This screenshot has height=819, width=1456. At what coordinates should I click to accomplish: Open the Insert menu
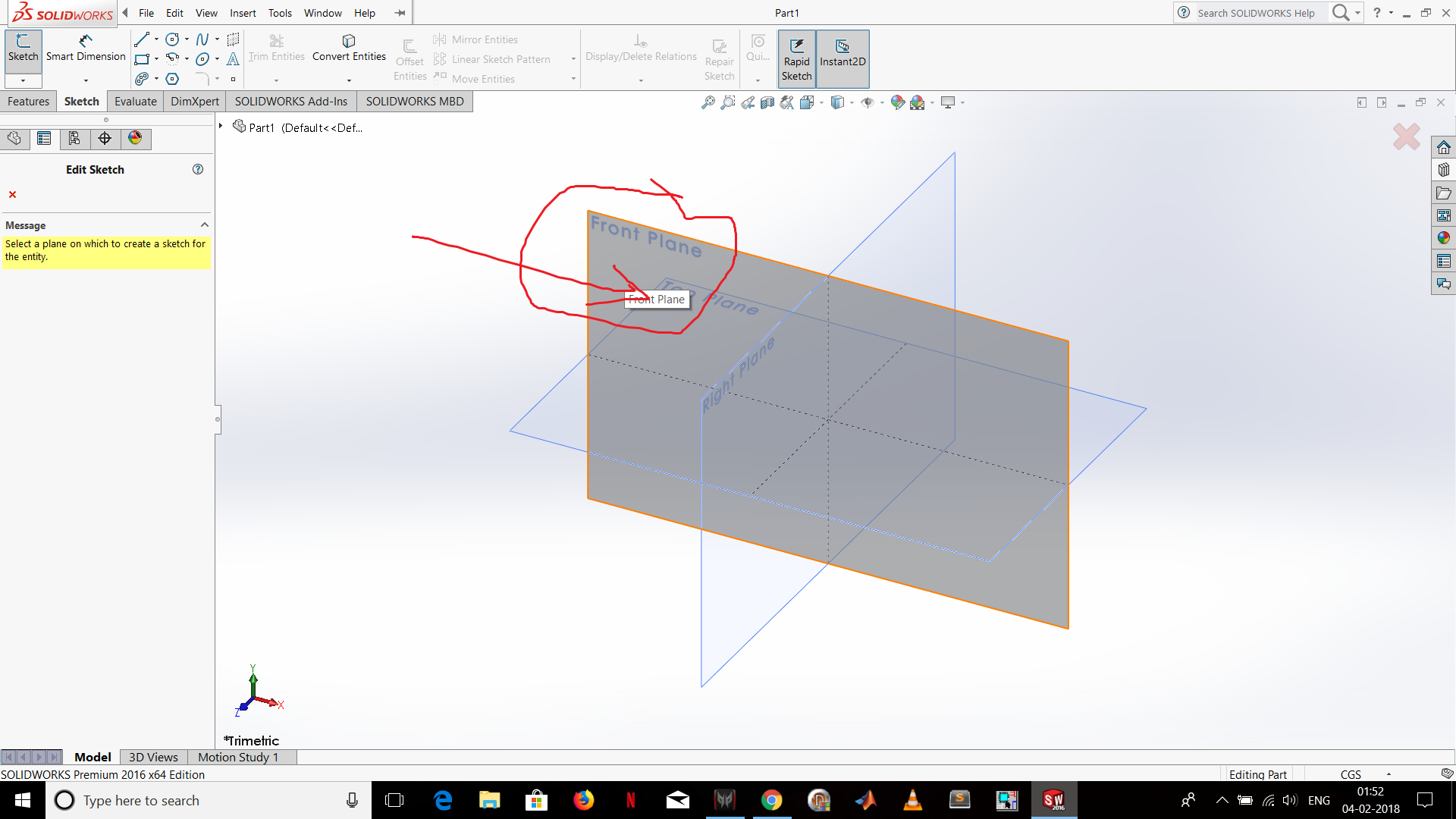(243, 13)
